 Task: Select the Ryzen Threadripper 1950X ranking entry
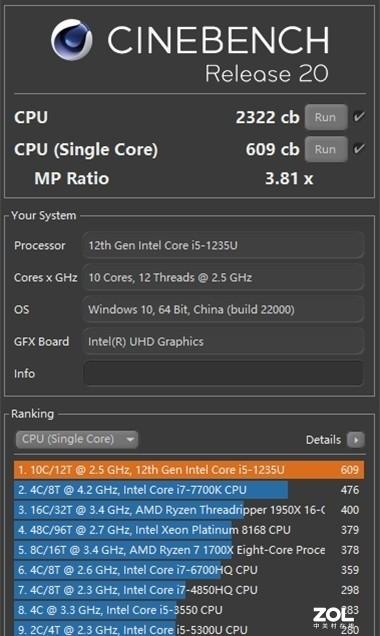[189, 510]
